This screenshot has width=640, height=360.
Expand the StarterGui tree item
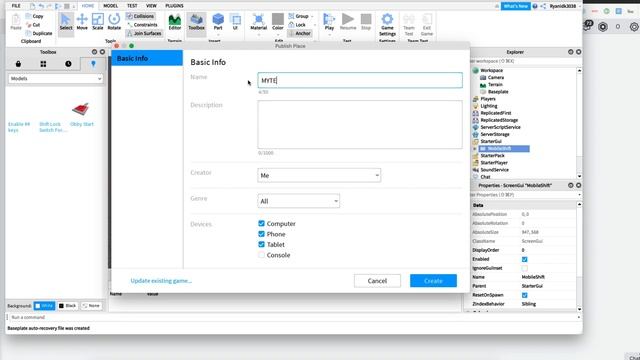click(475, 149)
